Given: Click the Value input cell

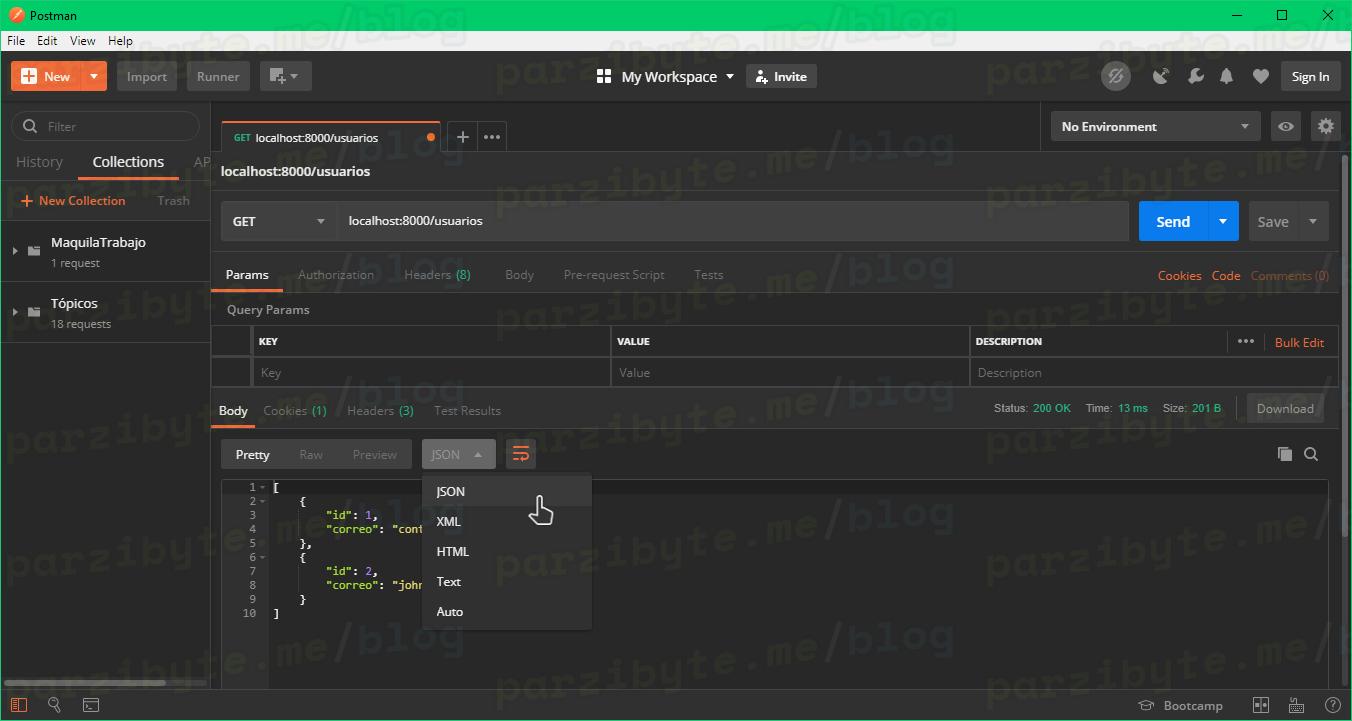Looking at the screenshot, I should (790, 372).
